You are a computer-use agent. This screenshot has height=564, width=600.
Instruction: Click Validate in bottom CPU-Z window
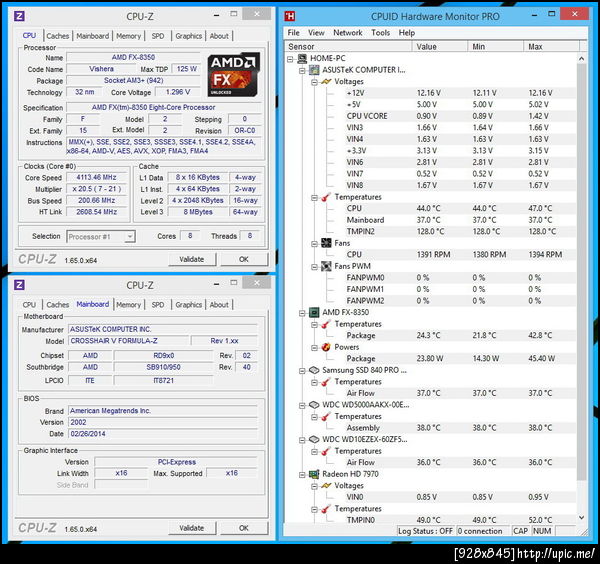[192, 528]
